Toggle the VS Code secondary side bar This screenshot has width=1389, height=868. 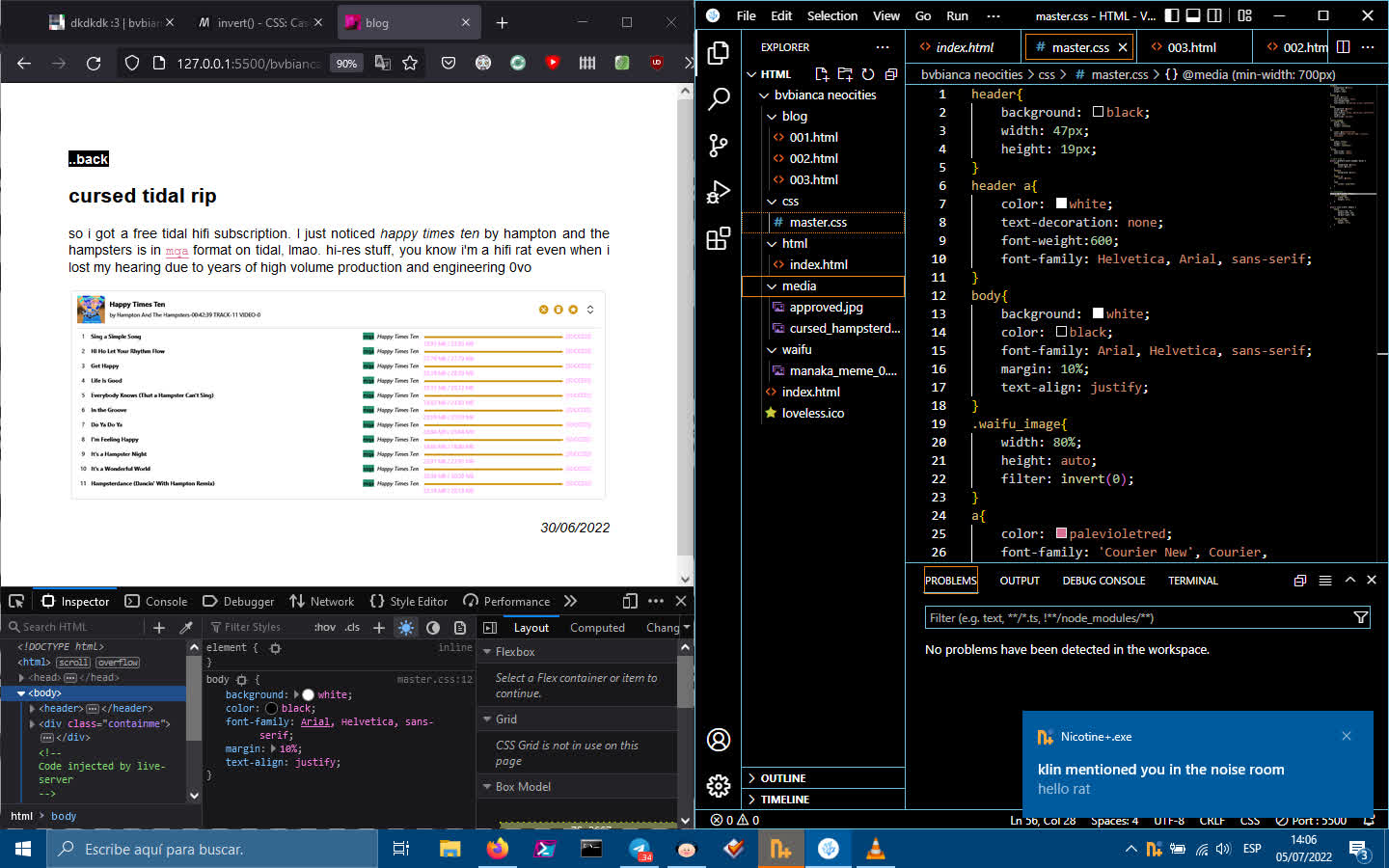(x=1214, y=15)
